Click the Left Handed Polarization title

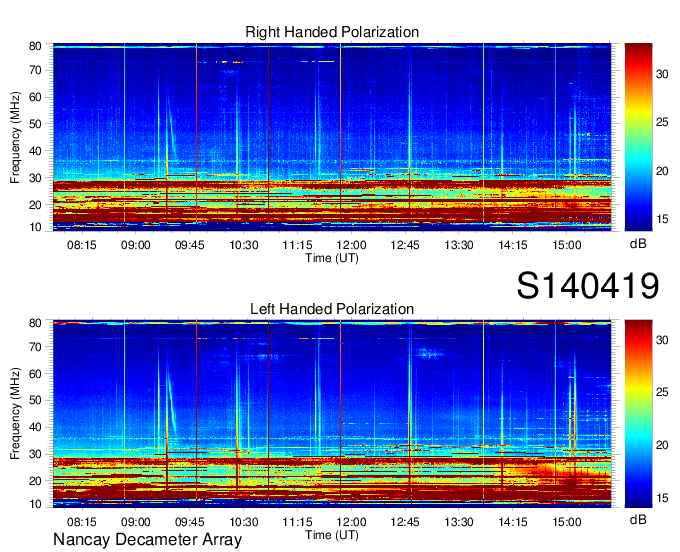(332, 309)
